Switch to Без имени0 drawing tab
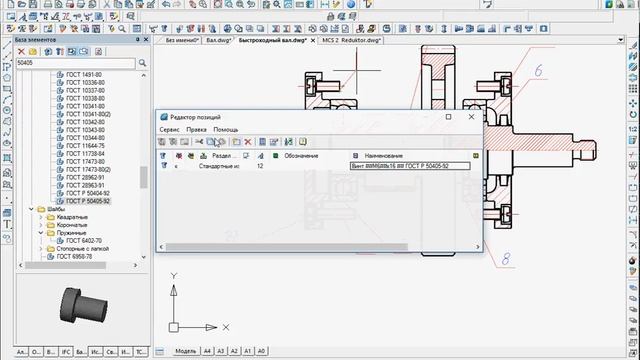640x360 pixels. [182, 40]
